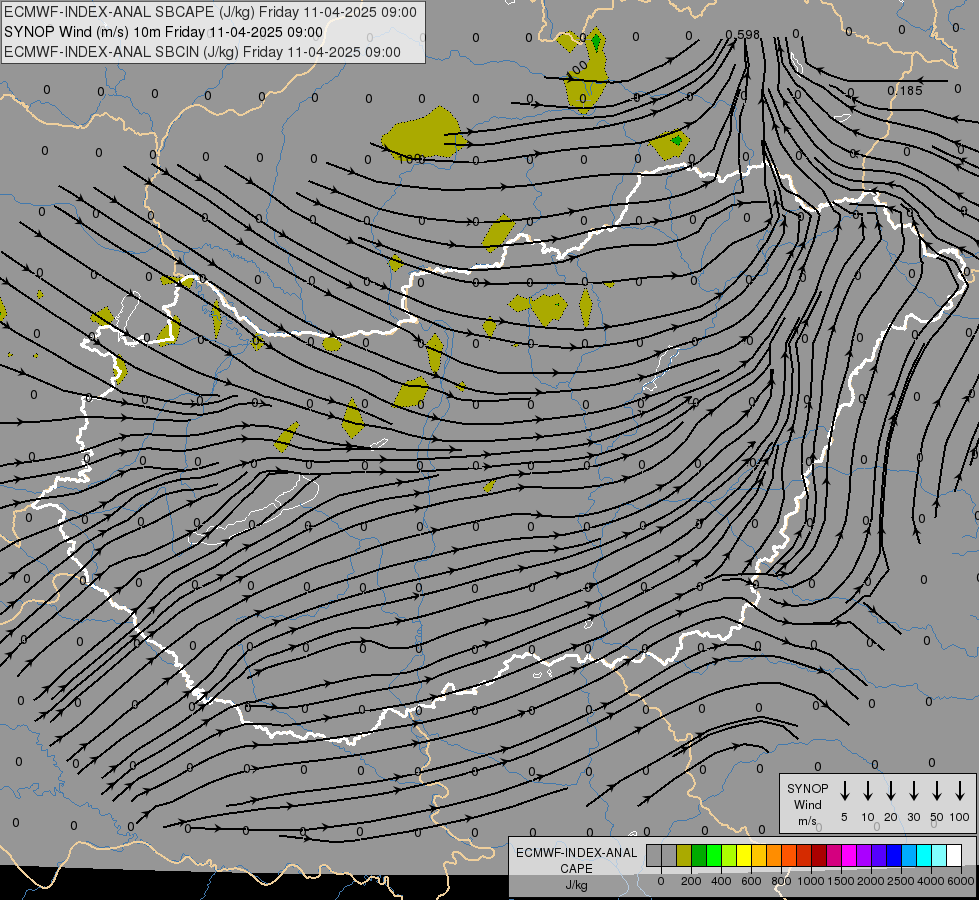Screen dimensions: 979x900
Task: Click the 0 tick label on CAPE scale
Action: pos(661,881)
